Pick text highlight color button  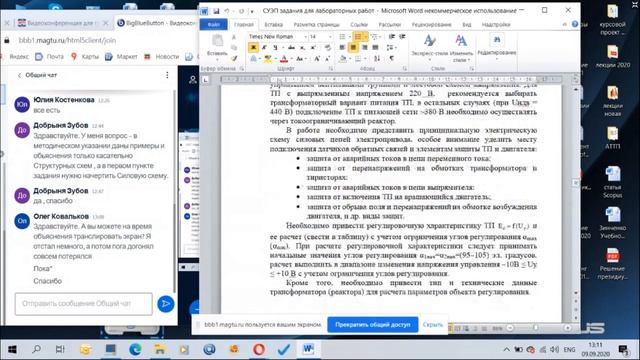click(x=267, y=59)
